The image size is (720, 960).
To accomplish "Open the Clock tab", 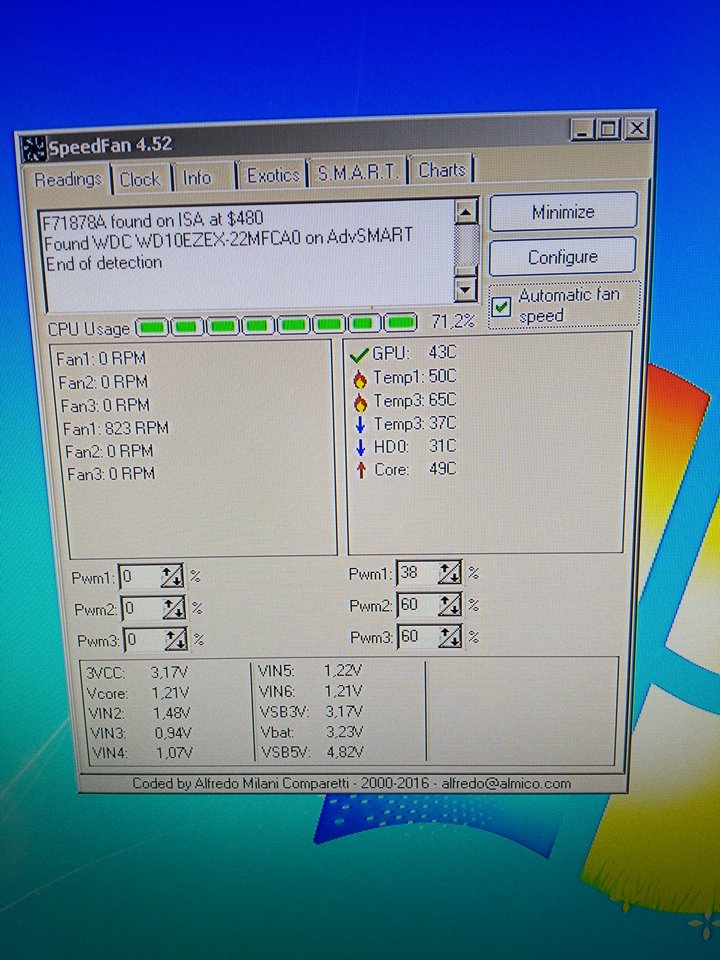I will click(x=140, y=179).
